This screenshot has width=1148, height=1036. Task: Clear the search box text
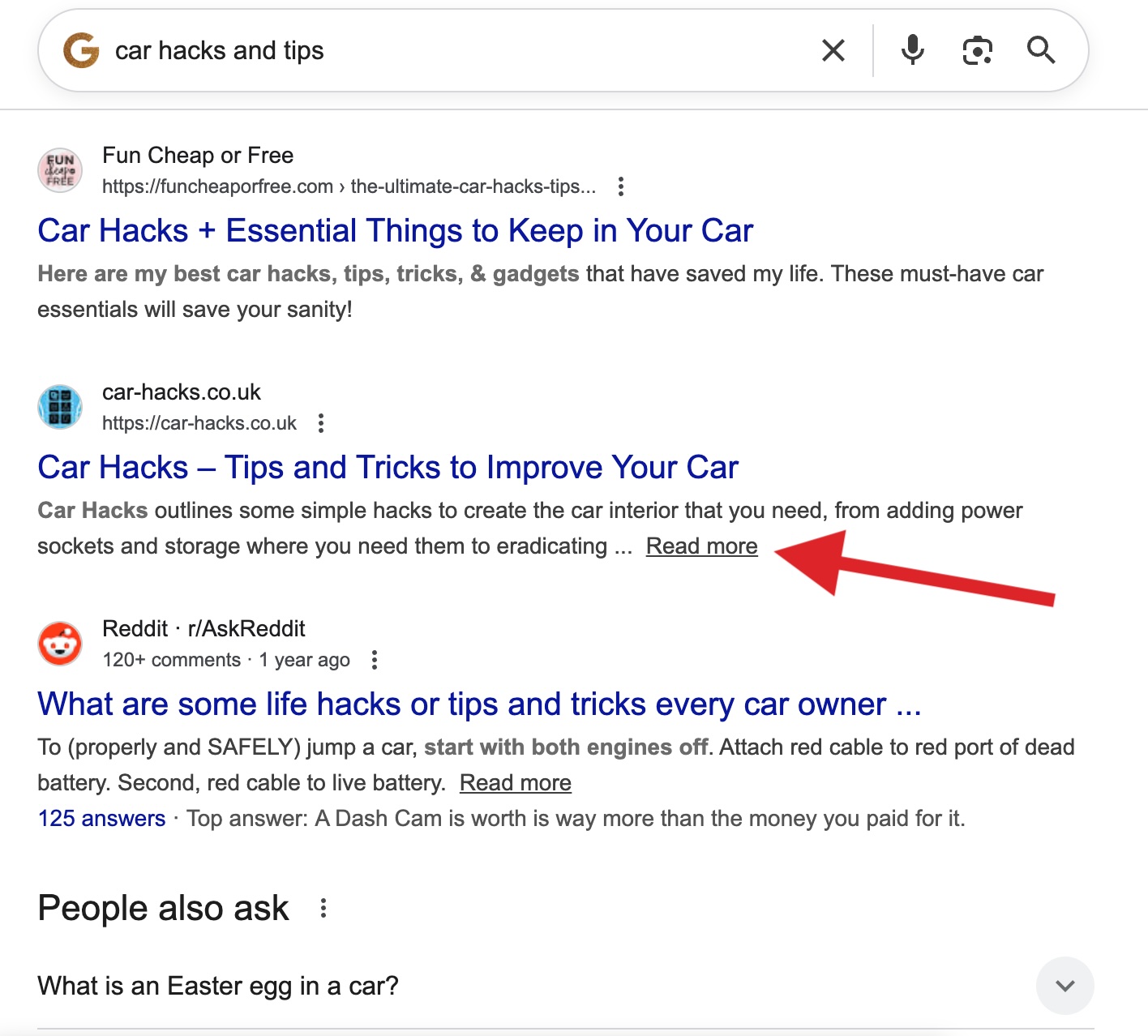coord(833,50)
